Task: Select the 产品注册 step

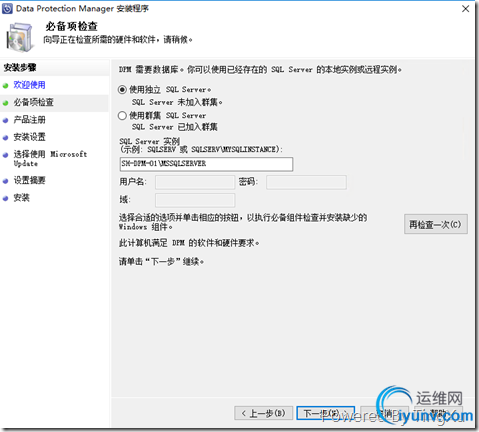Action: (29, 120)
